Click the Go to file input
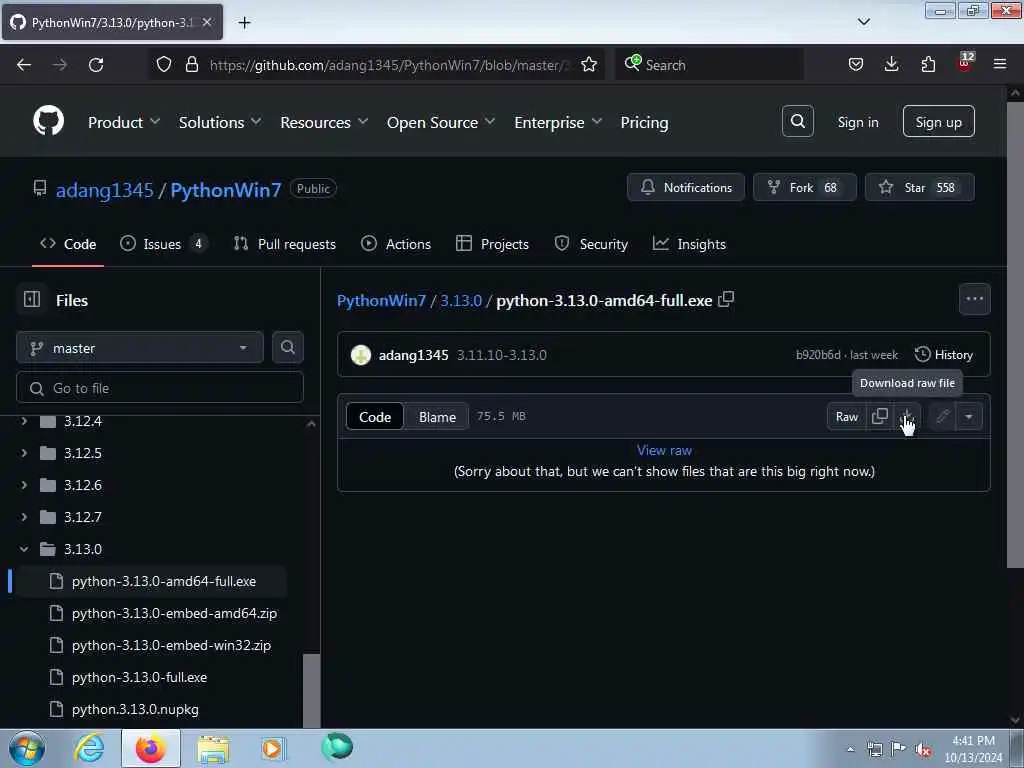This screenshot has width=1024, height=768. [x=160, y=388]
